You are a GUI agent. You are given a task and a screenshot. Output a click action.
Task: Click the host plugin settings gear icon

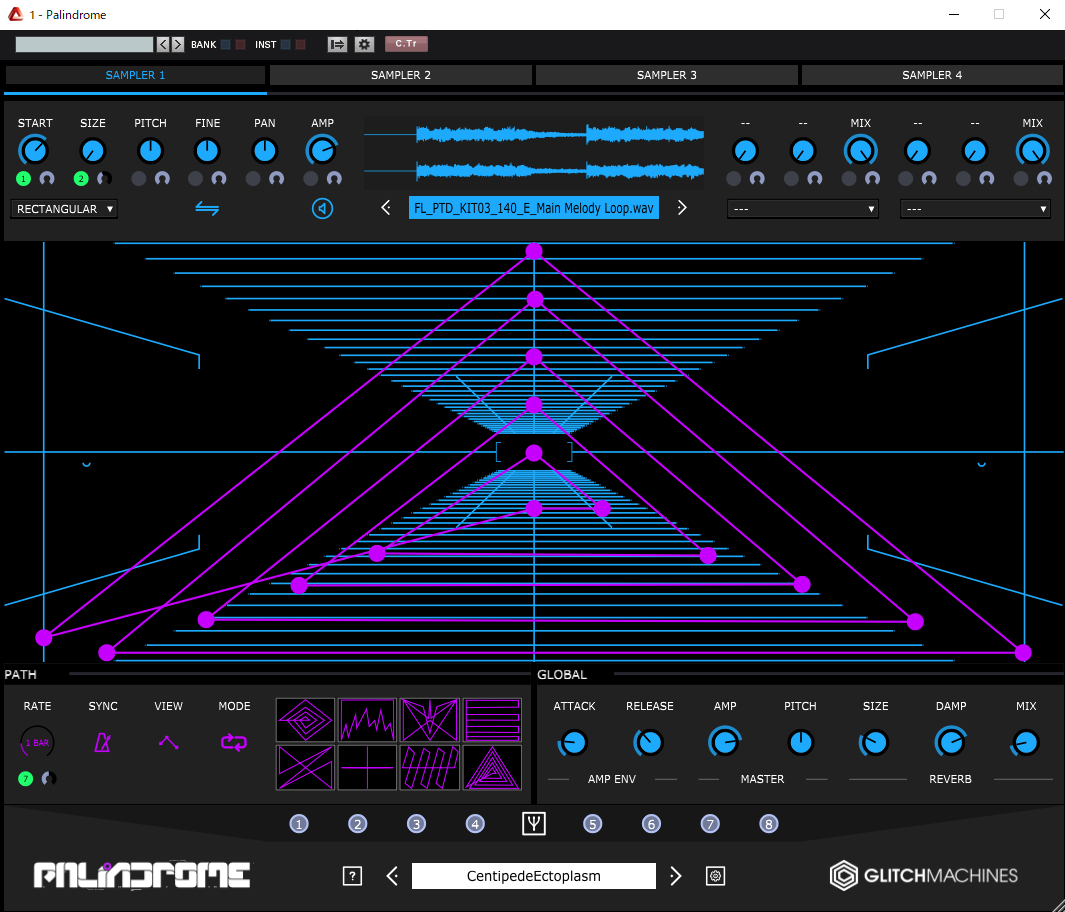[x=365, y=44]
